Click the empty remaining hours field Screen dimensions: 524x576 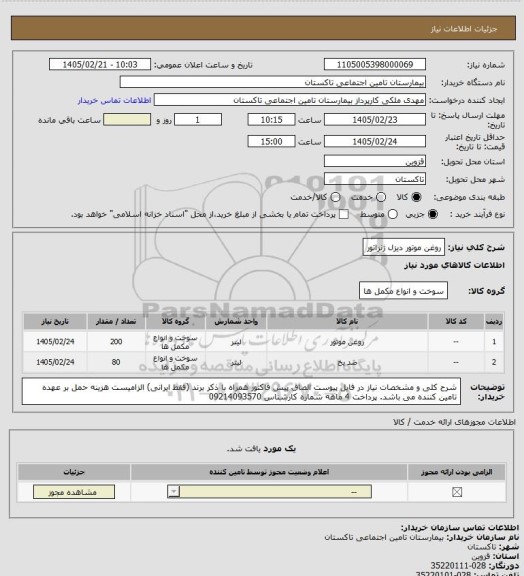[x=127, y=120]
